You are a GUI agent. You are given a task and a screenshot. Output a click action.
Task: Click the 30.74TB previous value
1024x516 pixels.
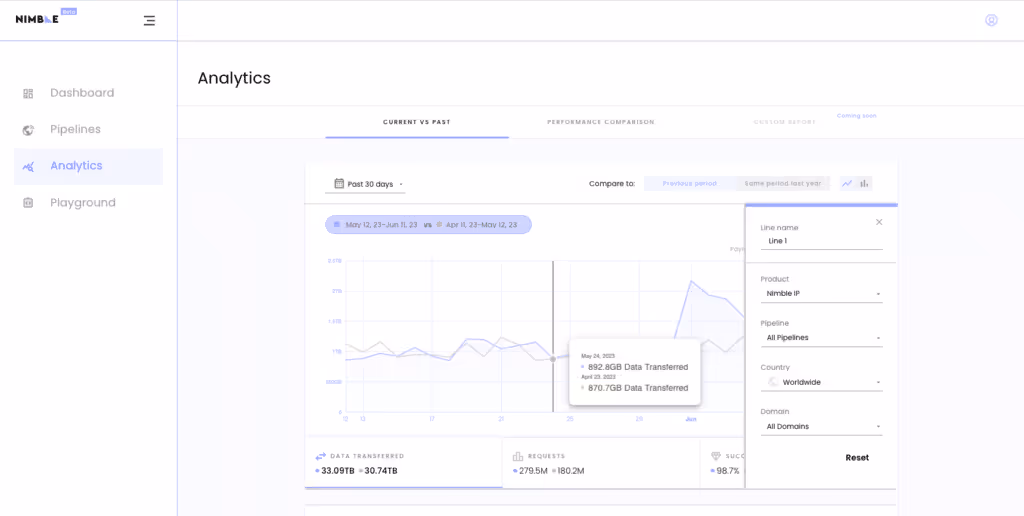[381, 471]
